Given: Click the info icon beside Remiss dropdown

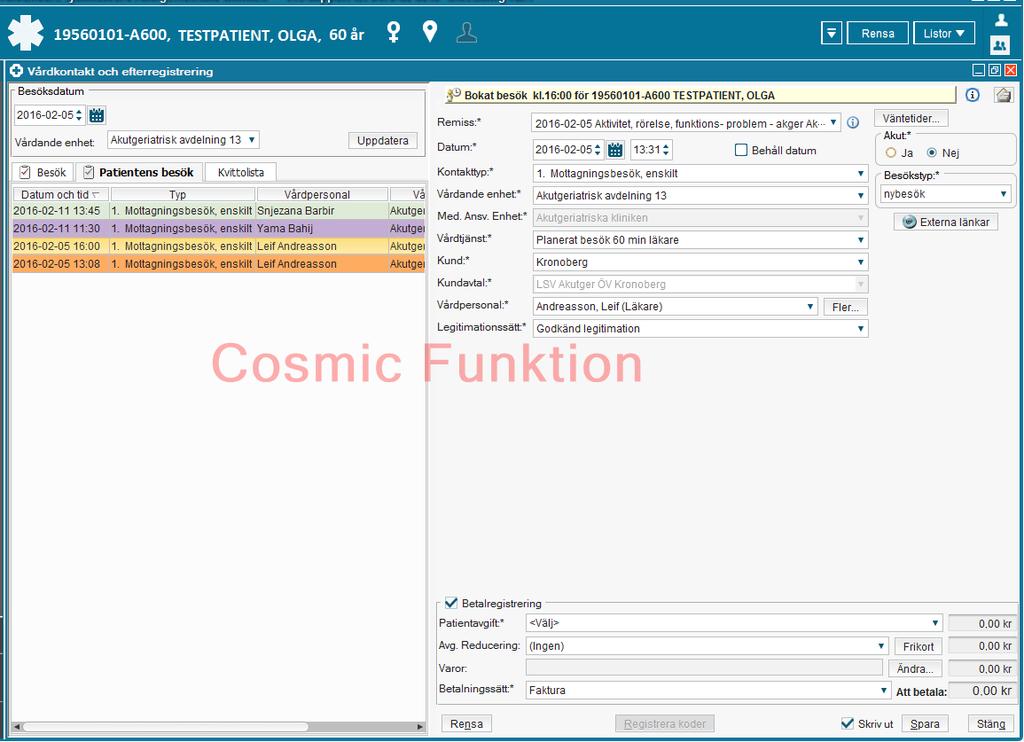Looking at the screenshot, I should [853, 123].
